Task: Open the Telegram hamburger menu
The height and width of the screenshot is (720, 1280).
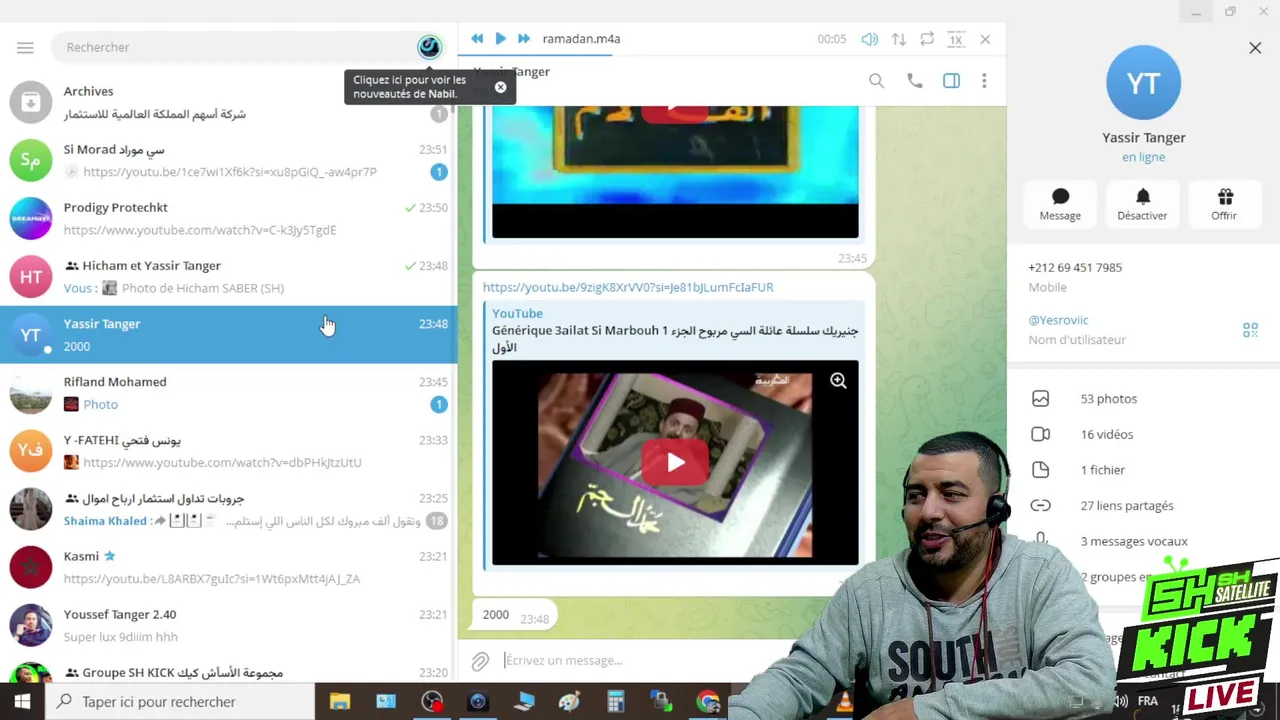Action: click(25, 47)
